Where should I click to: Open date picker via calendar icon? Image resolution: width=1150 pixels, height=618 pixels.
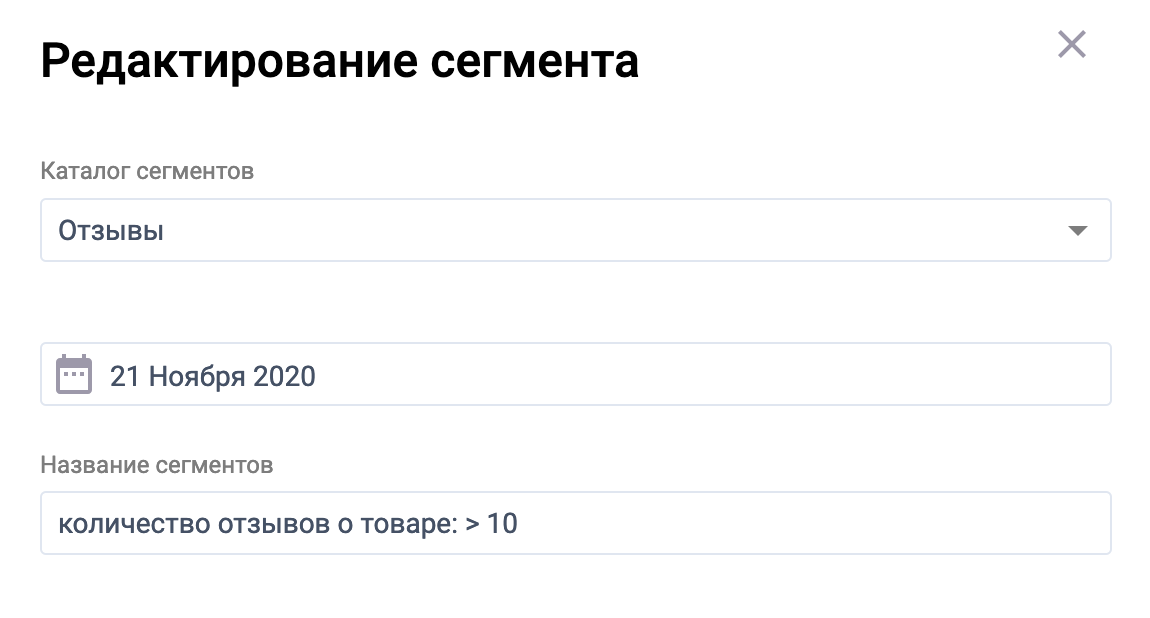(x=74, y=375)
